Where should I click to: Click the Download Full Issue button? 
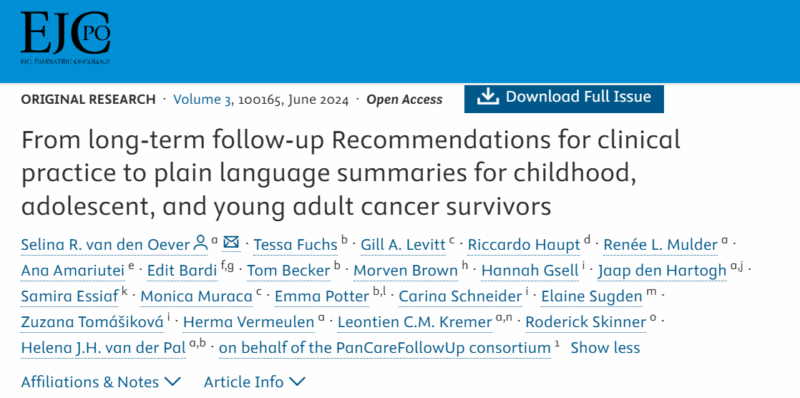(x=564, y=98)
